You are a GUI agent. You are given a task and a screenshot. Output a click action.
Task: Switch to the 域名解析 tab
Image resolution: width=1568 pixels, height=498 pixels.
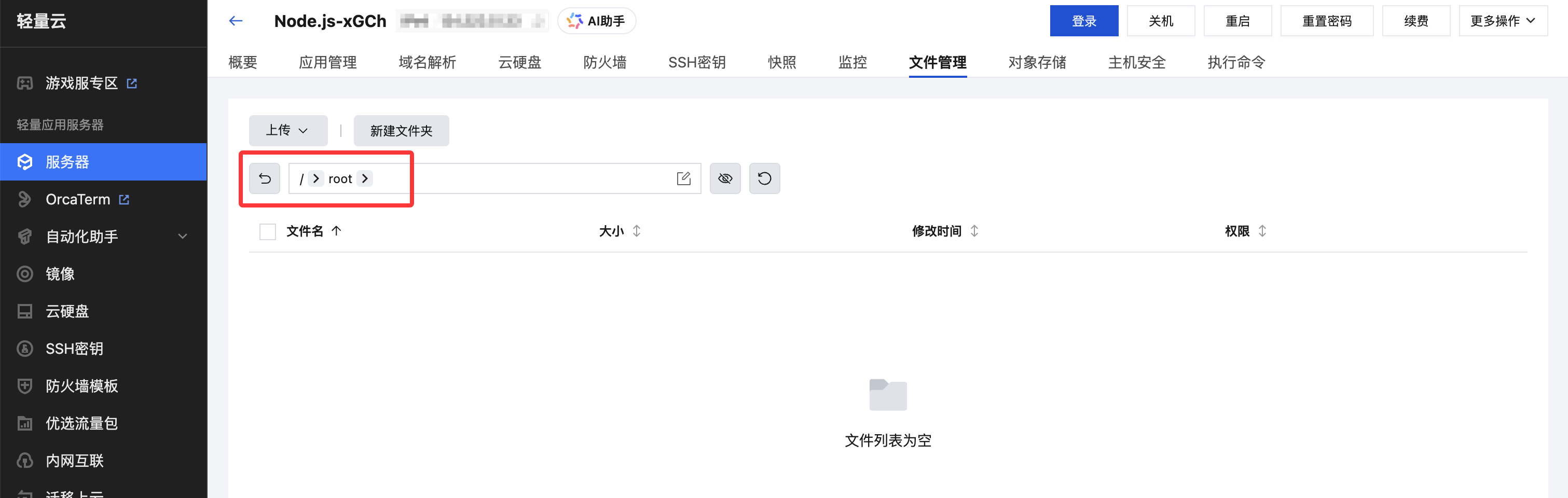[x=428, y=62]
